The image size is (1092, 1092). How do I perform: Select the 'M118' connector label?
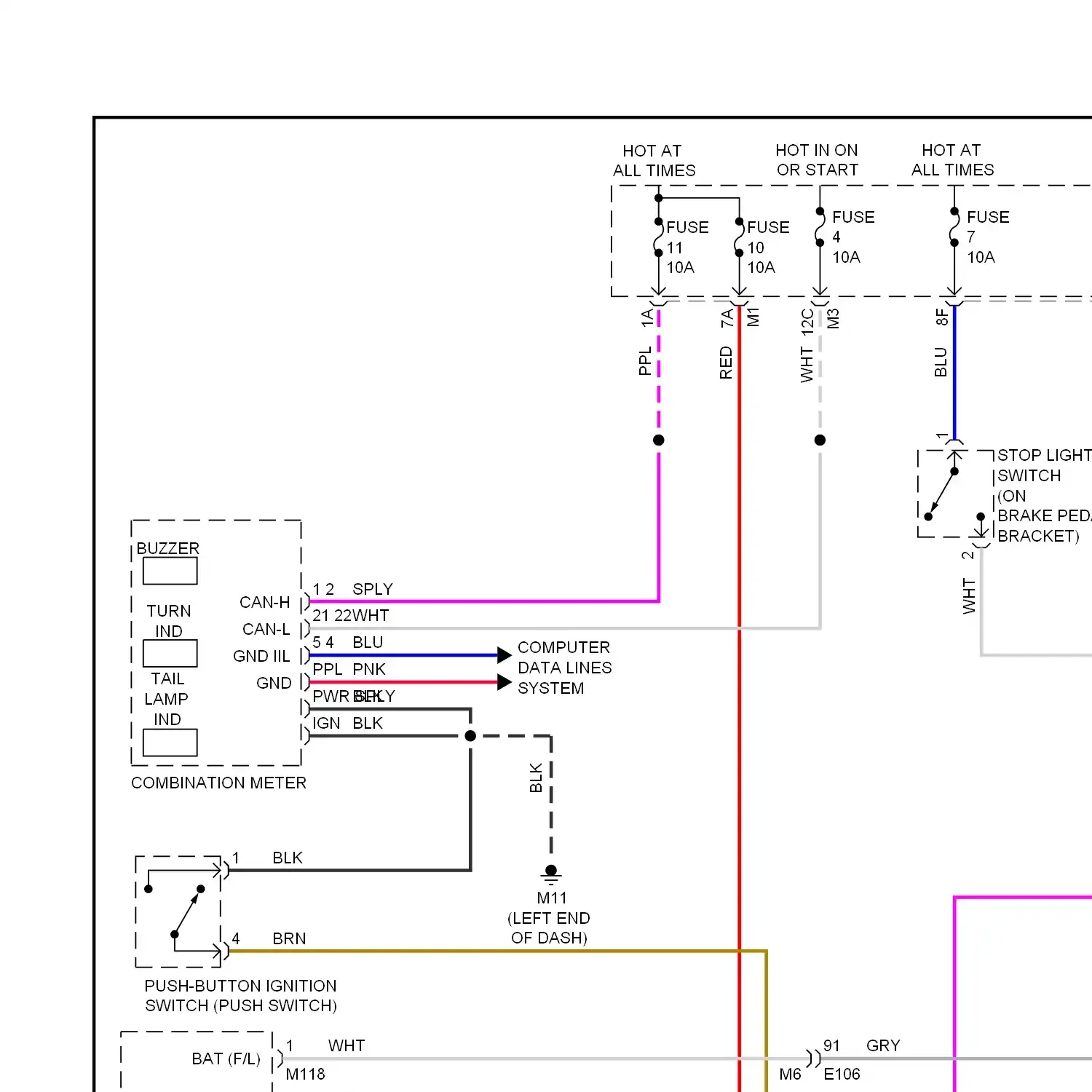pyautogui.click(x=305, y=1074)
